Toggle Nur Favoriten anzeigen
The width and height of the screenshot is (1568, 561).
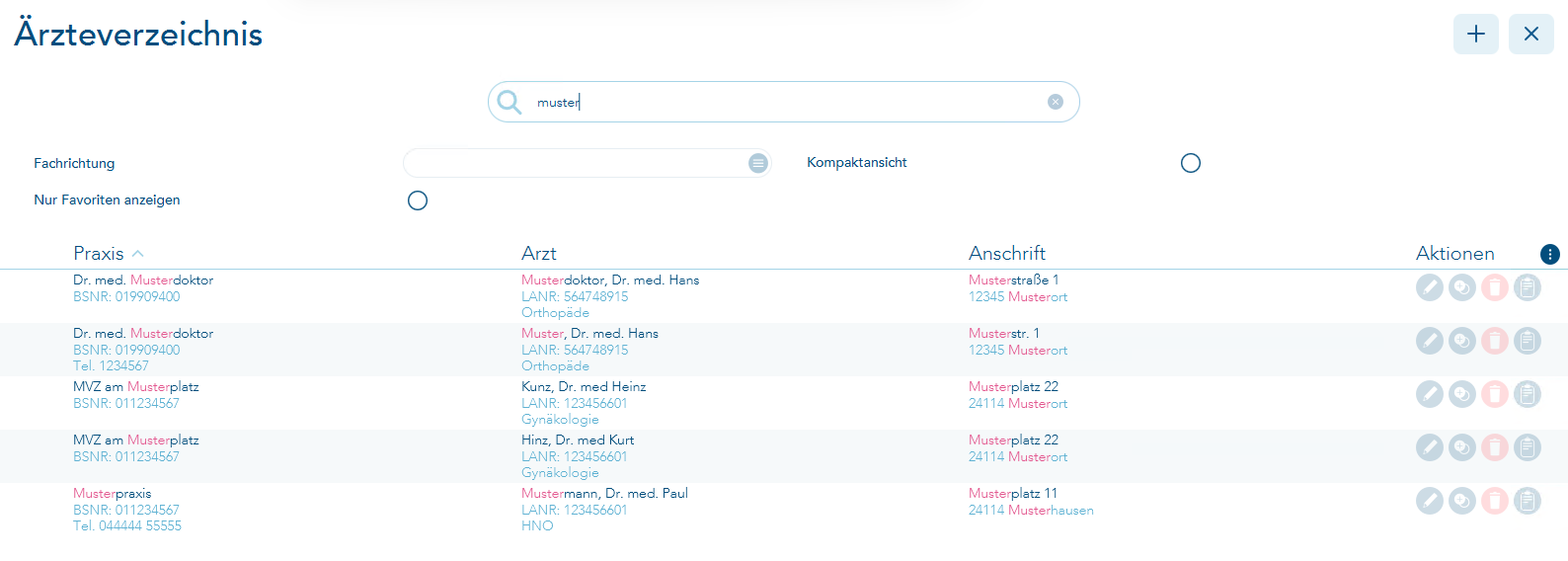(418, 200)
